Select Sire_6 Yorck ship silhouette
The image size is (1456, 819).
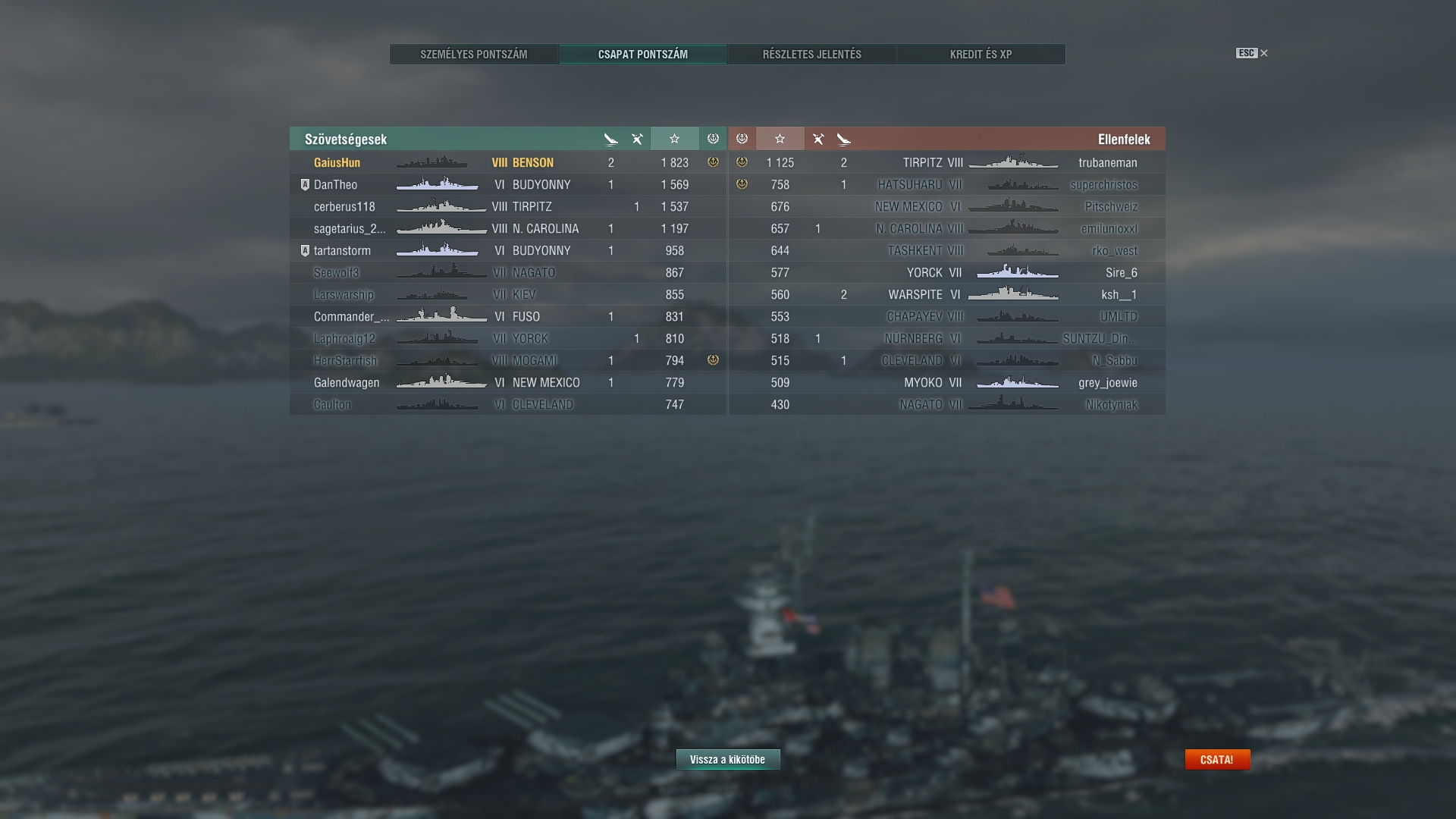tap(1017, 272)
